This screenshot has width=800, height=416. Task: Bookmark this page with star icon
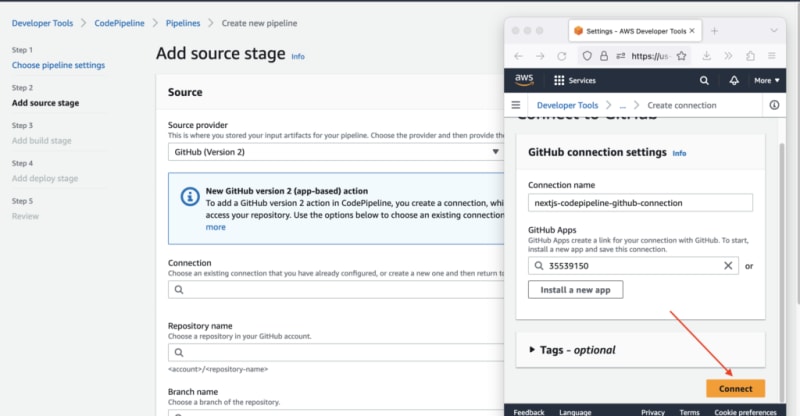[681, 56]
